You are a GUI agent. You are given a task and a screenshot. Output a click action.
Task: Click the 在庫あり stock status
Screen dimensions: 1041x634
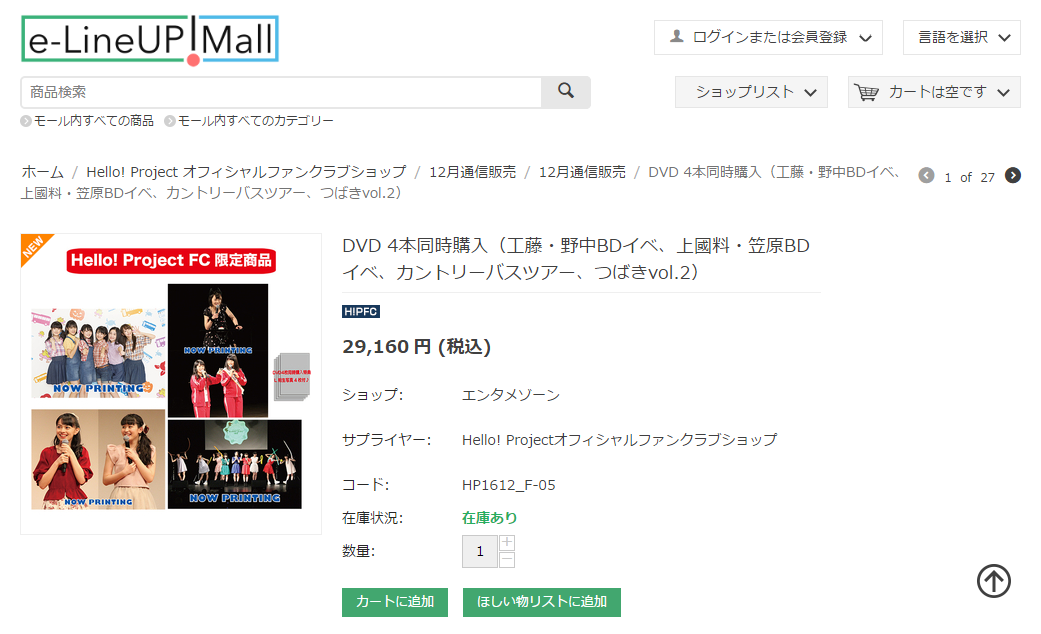tap(489, 518)
